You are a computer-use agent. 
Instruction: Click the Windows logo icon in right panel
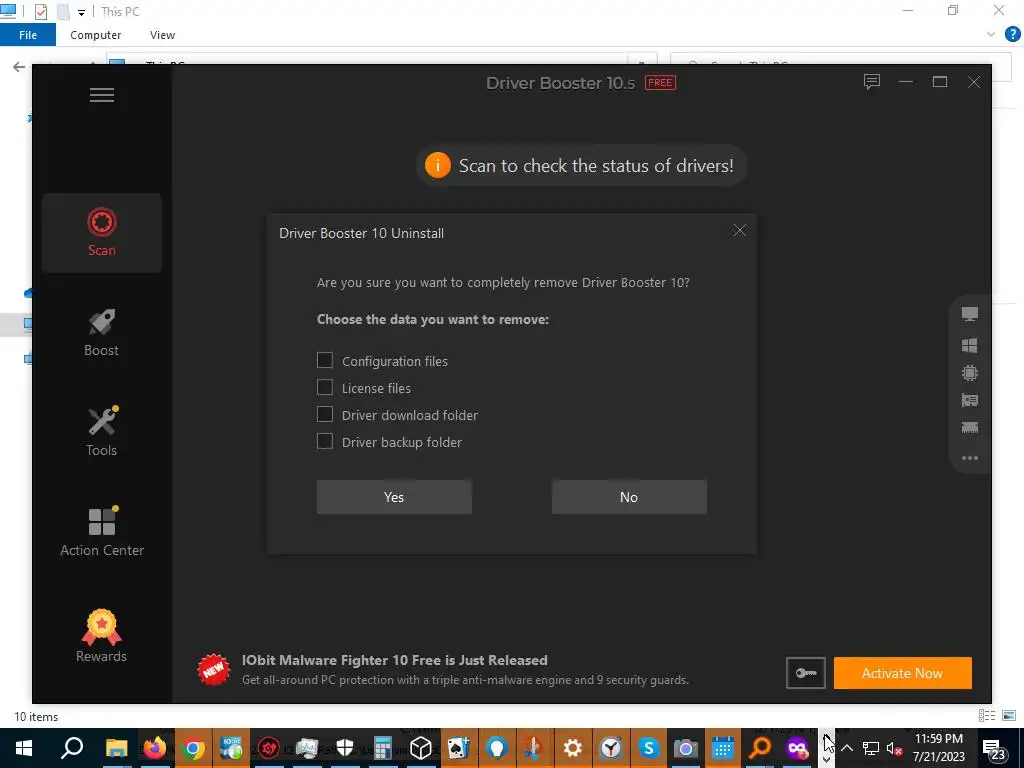[x=970, y=345]
